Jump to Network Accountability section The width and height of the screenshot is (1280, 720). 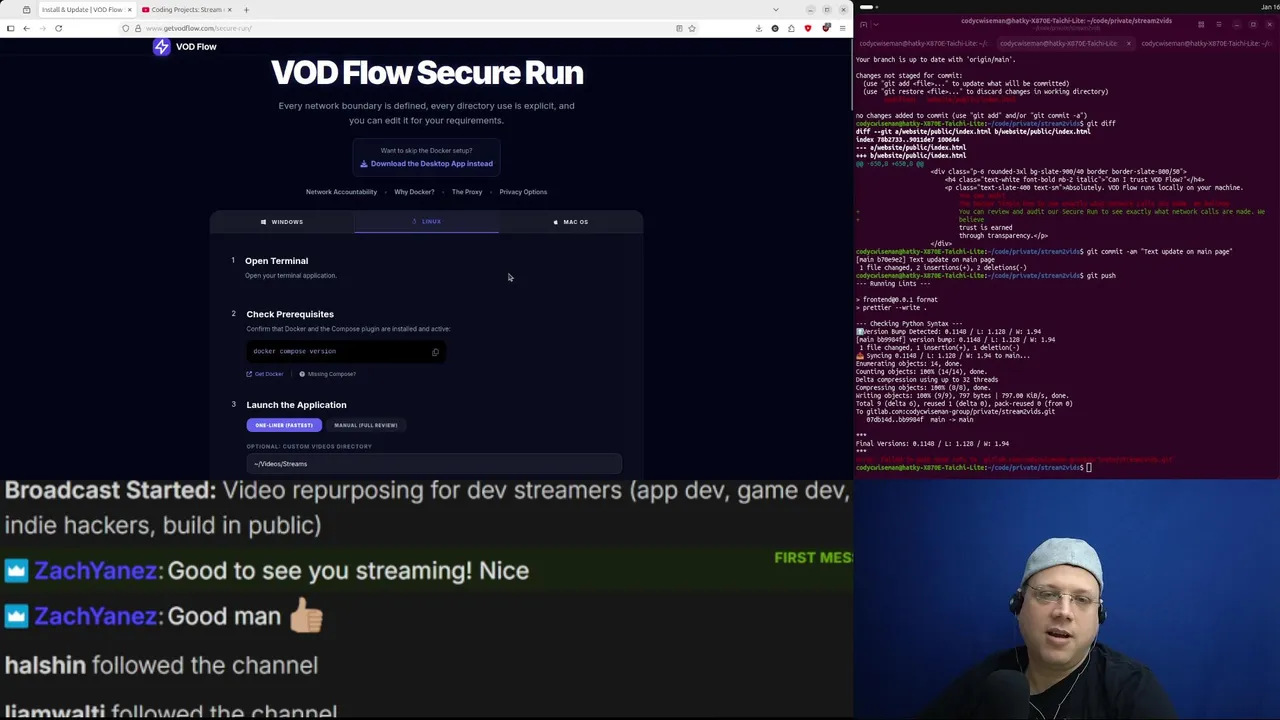[x=341, y=192]
